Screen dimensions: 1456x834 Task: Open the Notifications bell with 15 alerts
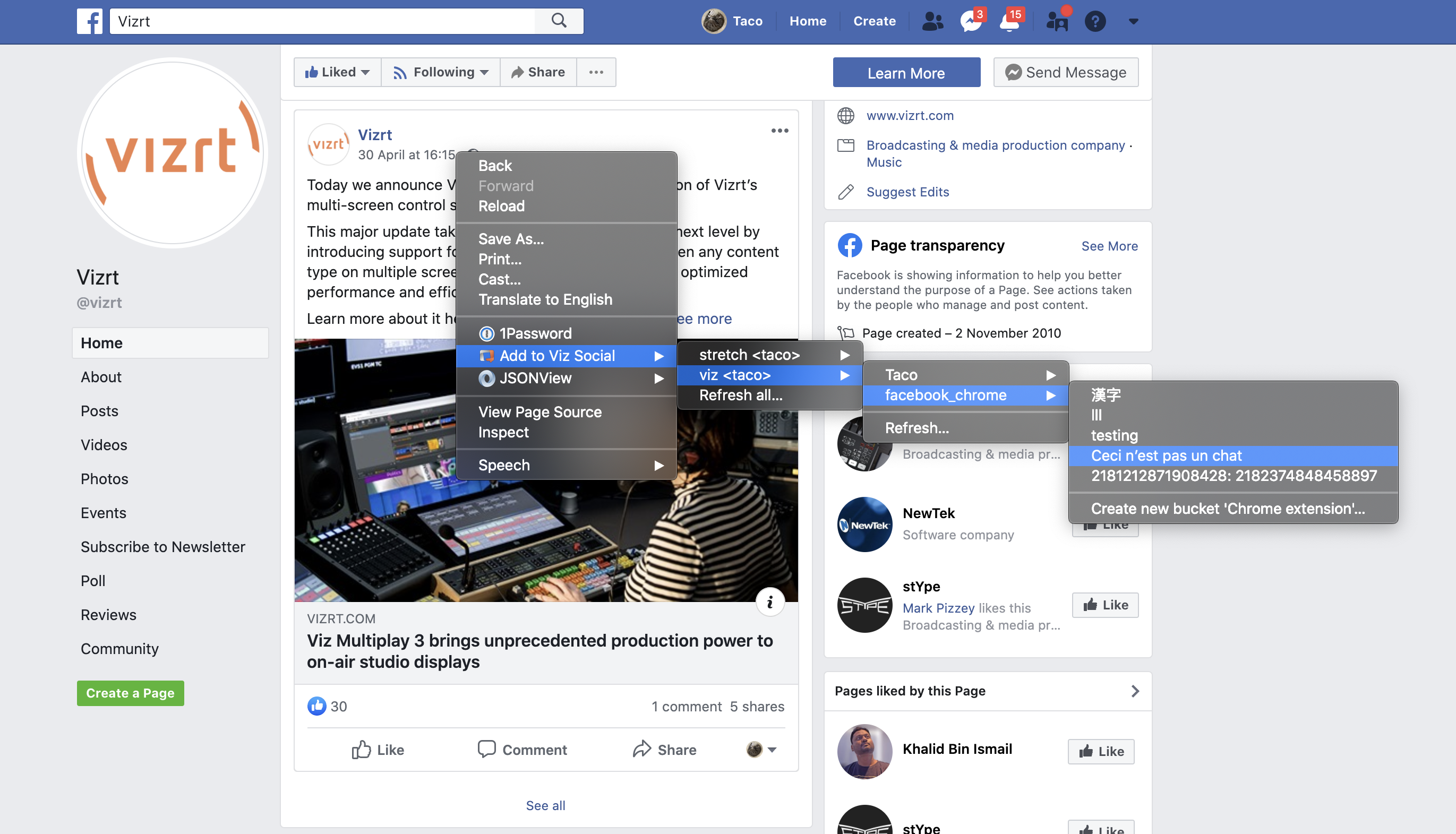(x=1010, y=21)
